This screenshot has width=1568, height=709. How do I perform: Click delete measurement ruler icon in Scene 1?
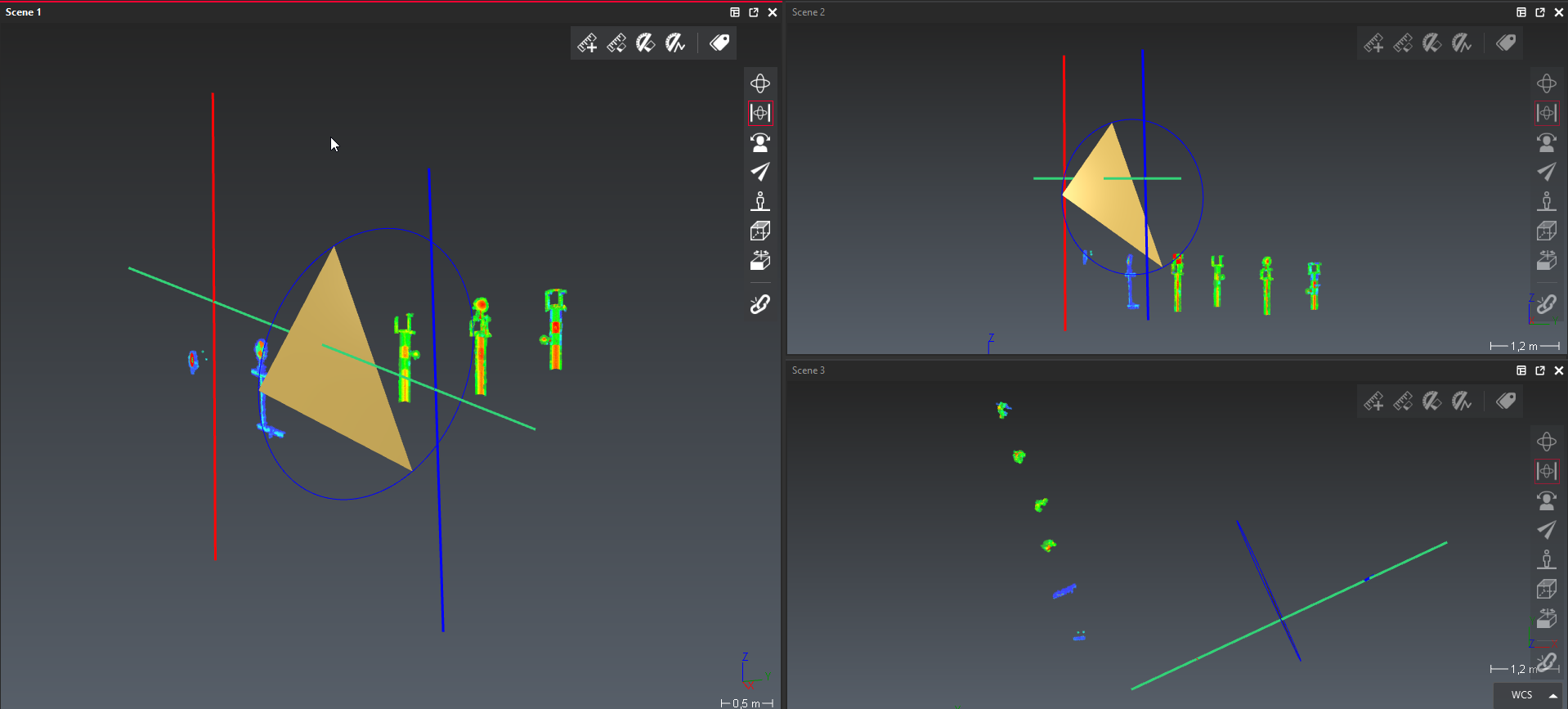coord(616,43)
